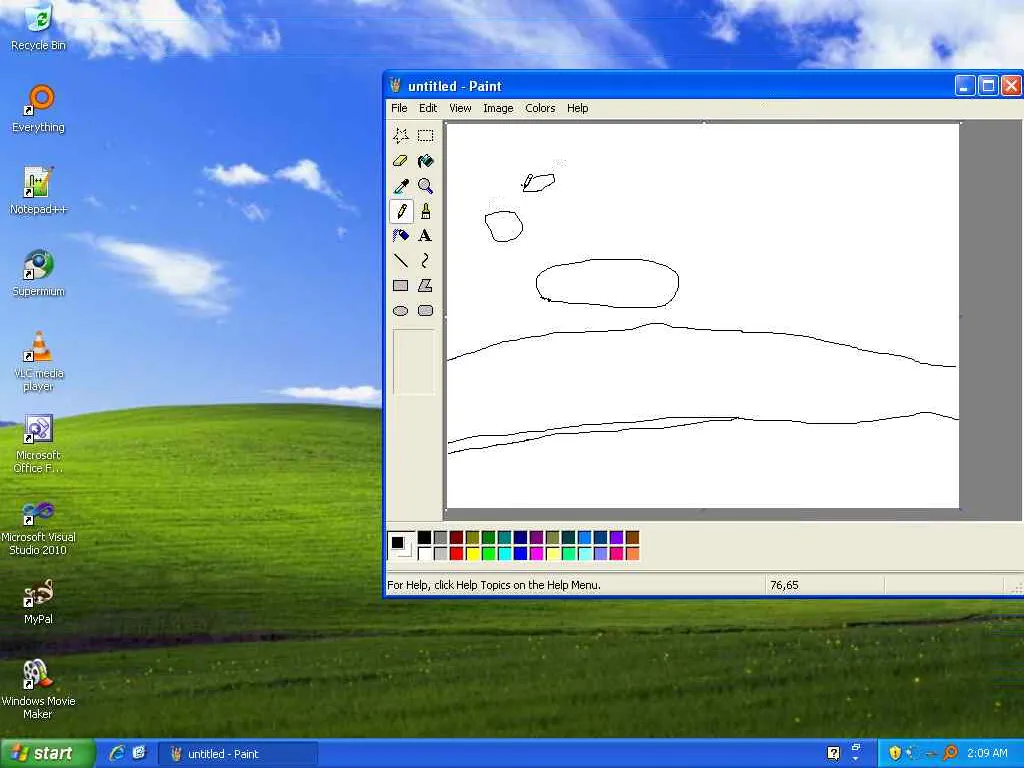Choose the bright red color swatch
This screenshot has height=768, width=1024.
[456, 554]
